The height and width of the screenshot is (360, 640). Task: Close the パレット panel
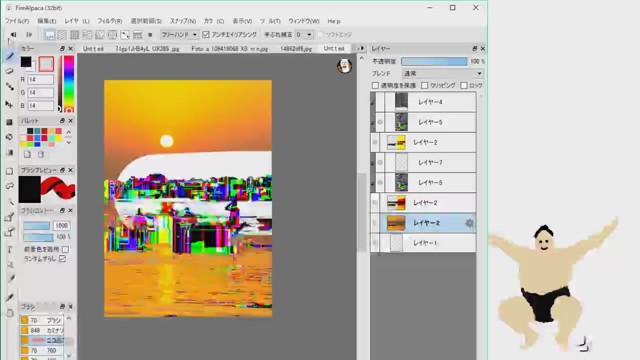click(71, 121)
